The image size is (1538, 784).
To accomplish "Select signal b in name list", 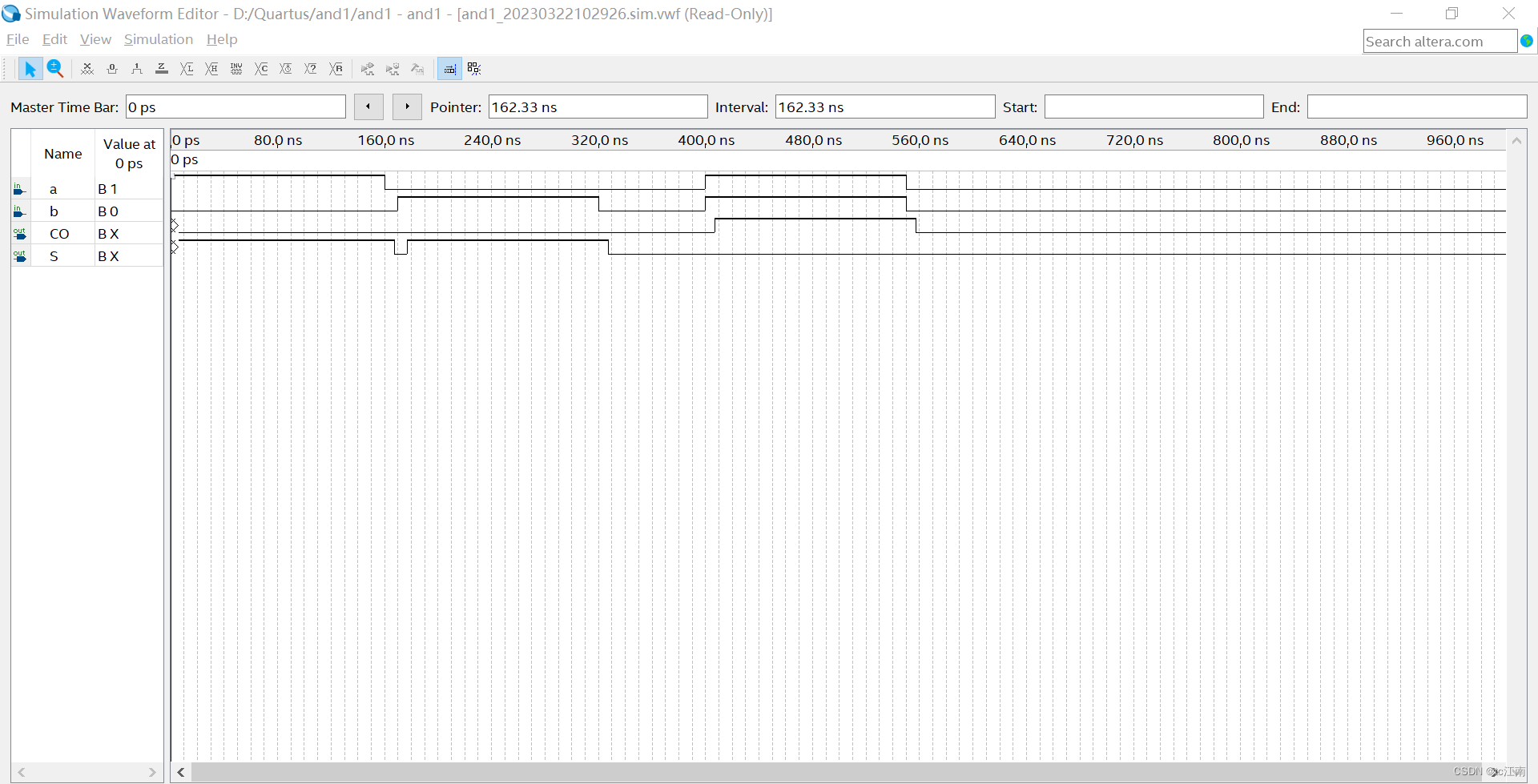I will (54, 211).
